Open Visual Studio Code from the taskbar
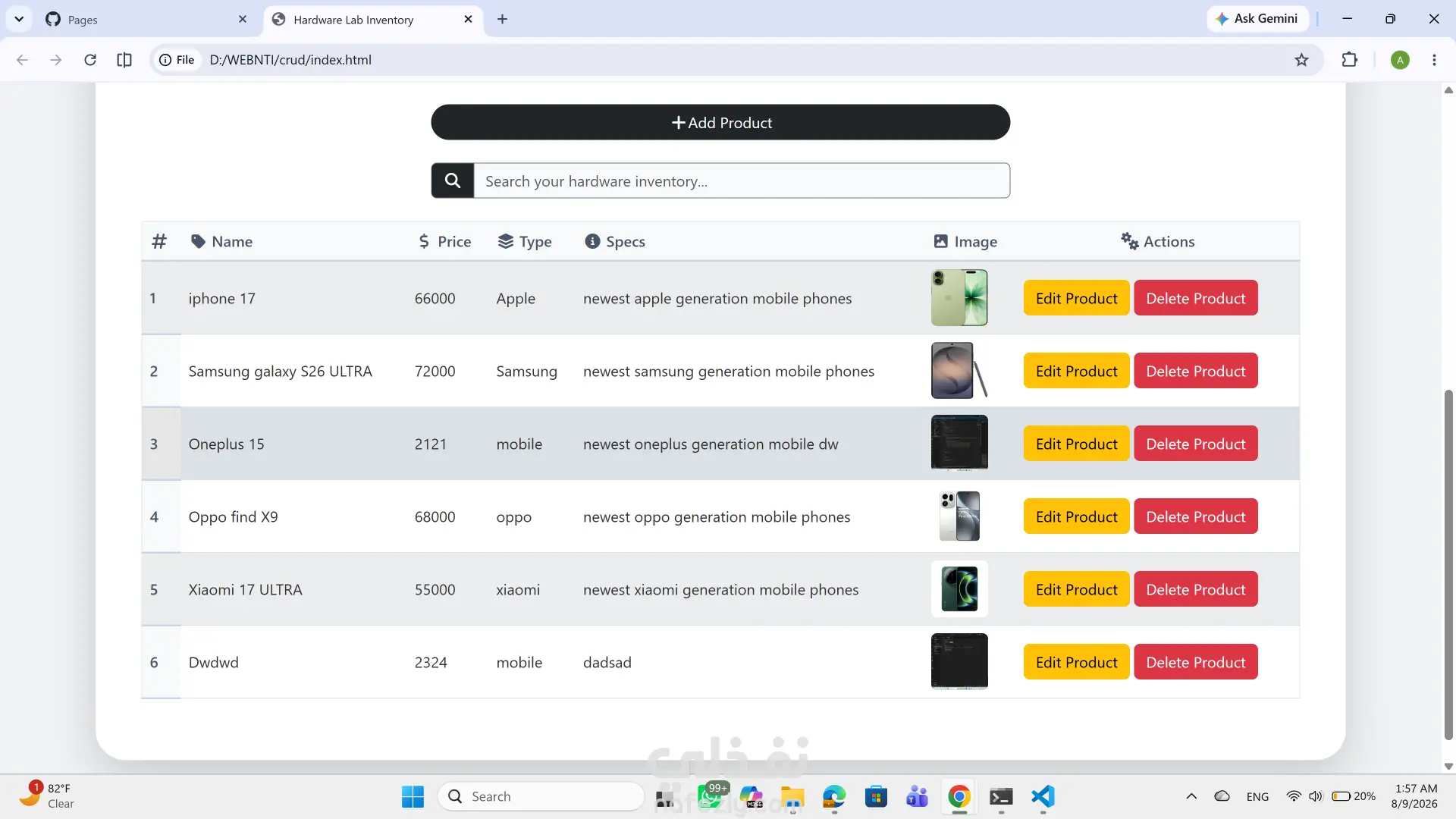The width and height of the screenshot is (1456, 819). click(1043, 796)
